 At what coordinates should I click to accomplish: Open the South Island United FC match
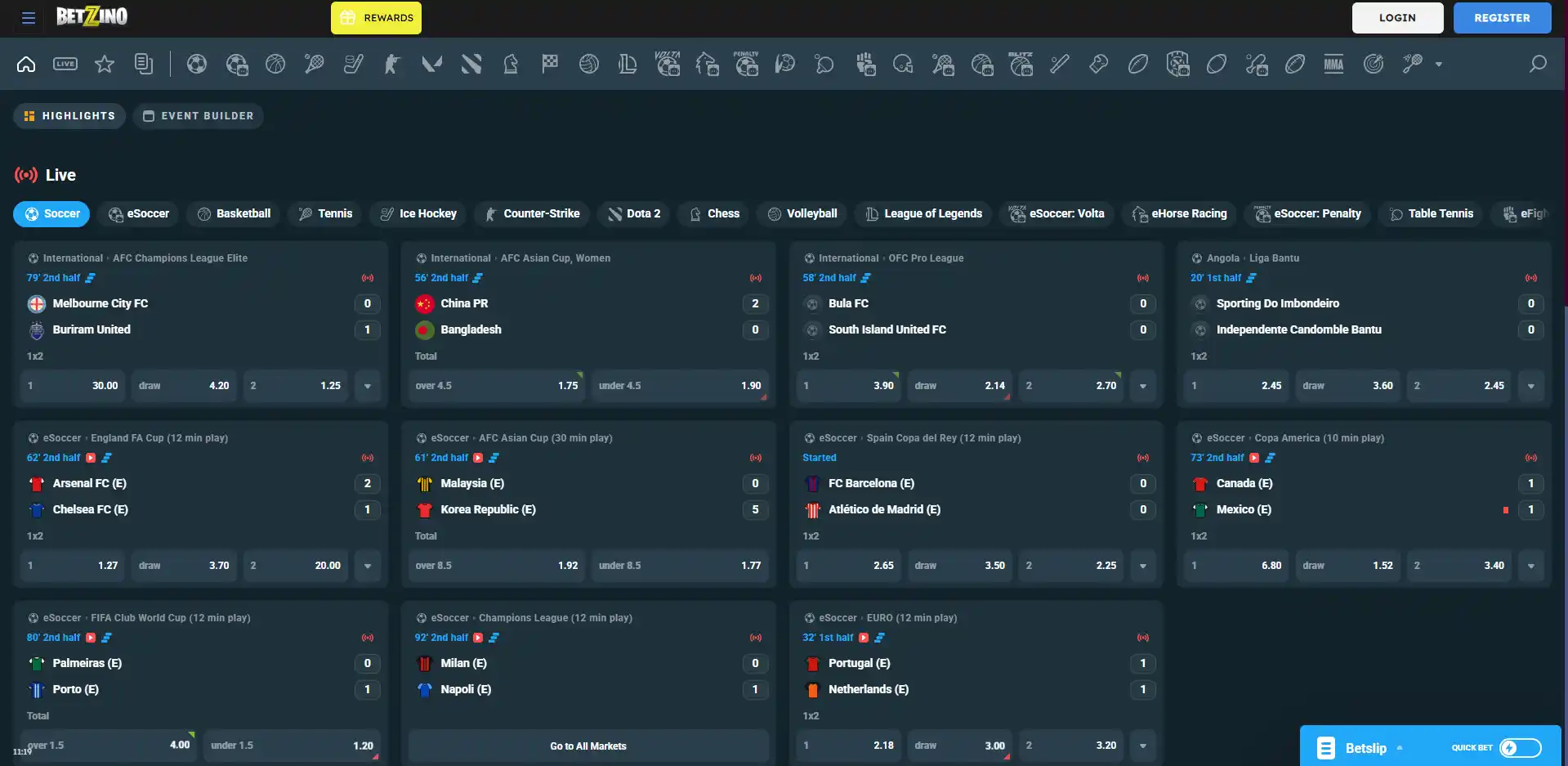click(x=887, y=329)
